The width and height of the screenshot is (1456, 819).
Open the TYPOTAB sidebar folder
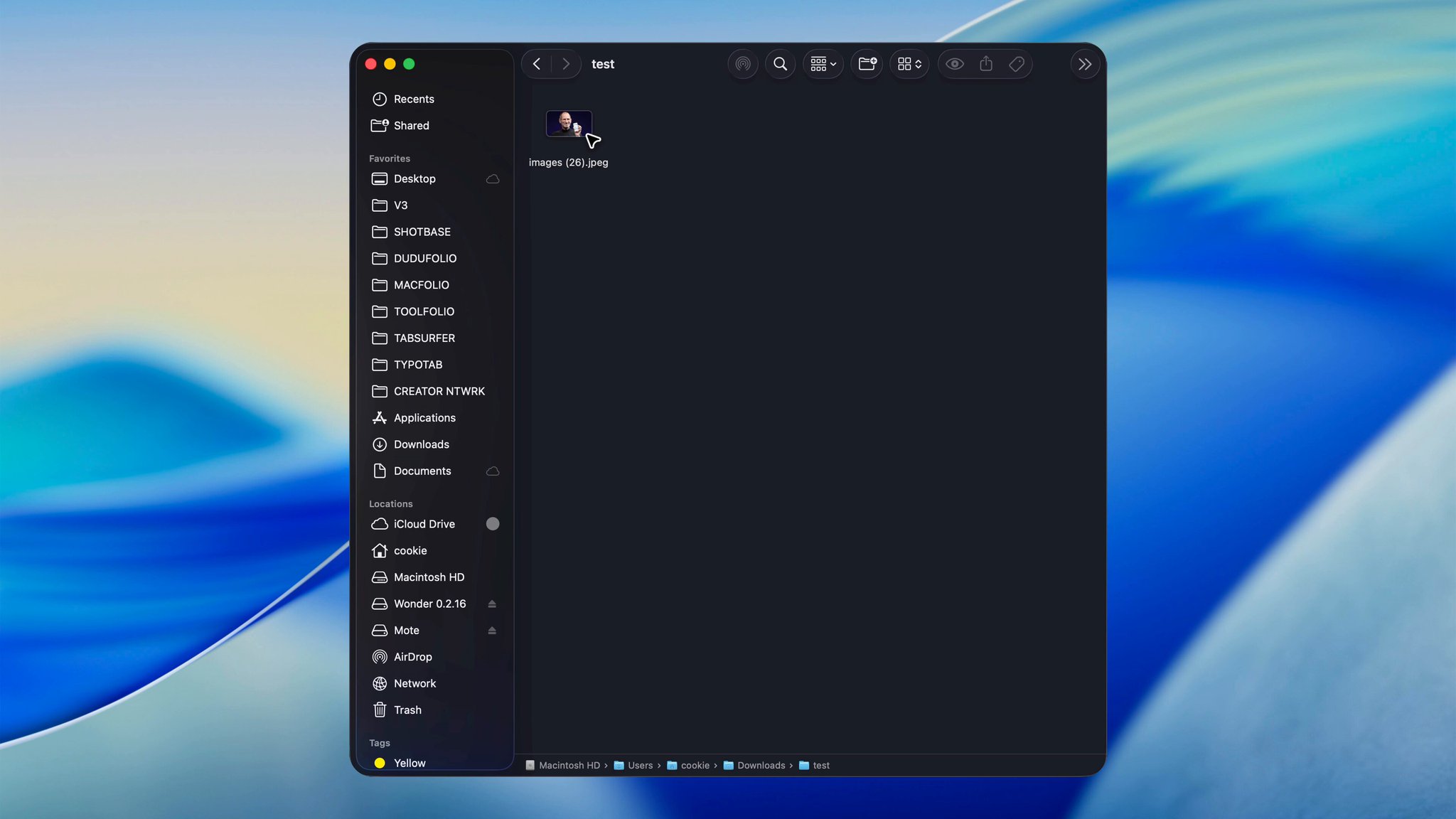coord(435,365)
